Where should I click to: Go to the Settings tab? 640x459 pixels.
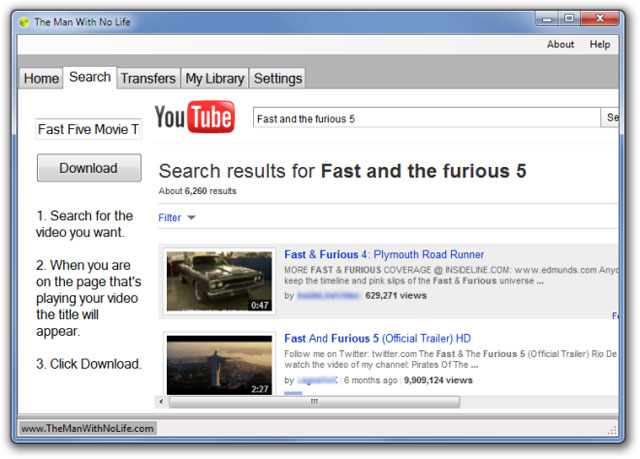pos(278,78)
